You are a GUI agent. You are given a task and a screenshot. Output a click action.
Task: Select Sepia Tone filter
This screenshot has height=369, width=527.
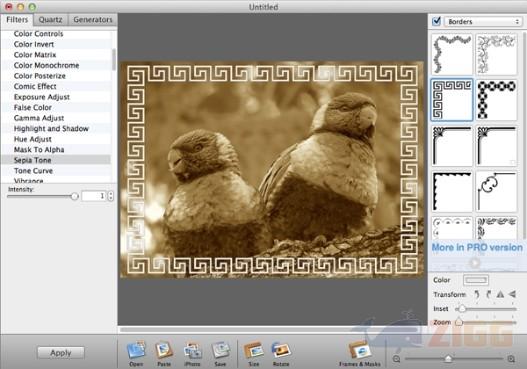[x=56, y=160]
